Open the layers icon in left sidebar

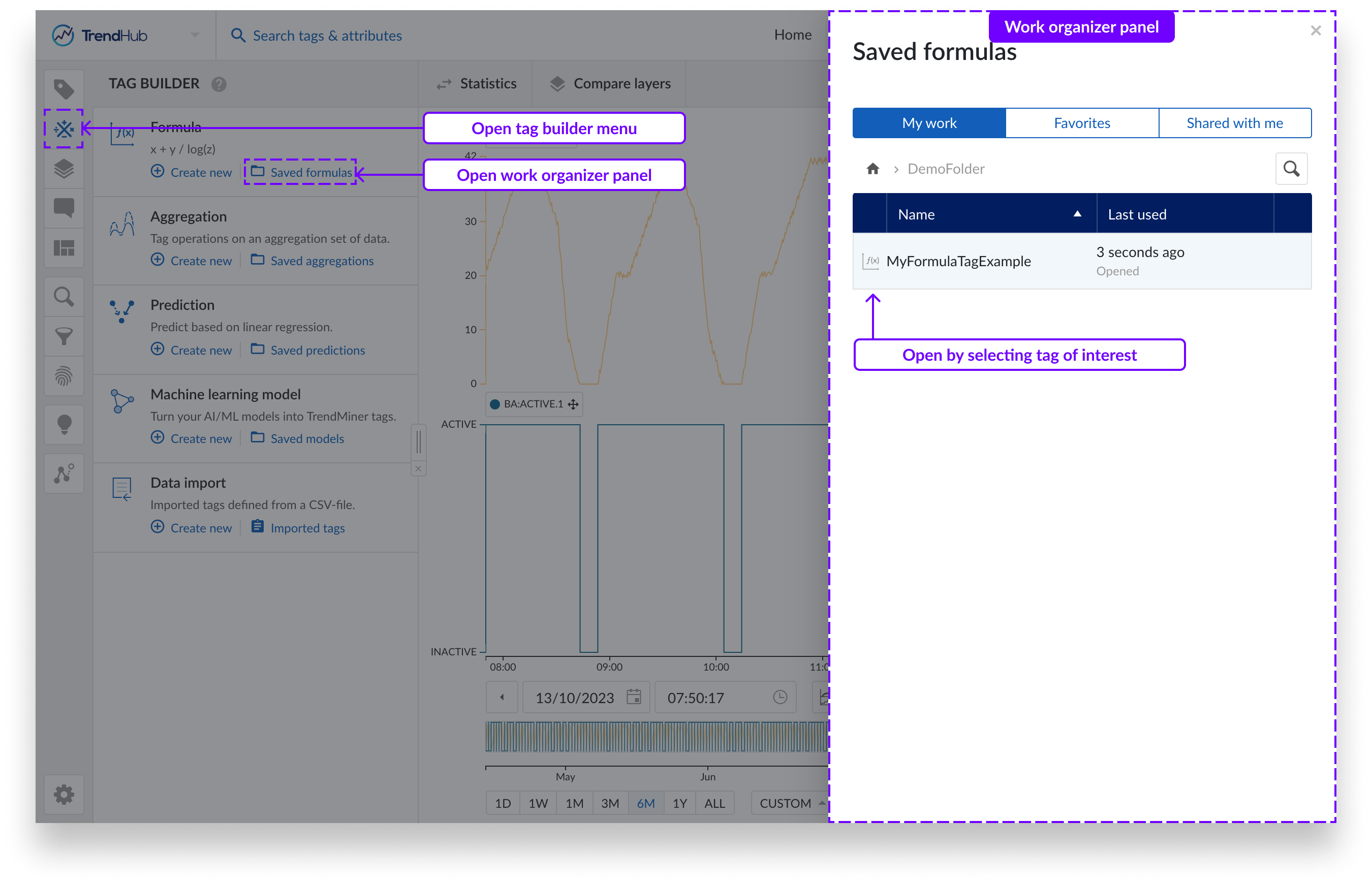tap(64, 169)
